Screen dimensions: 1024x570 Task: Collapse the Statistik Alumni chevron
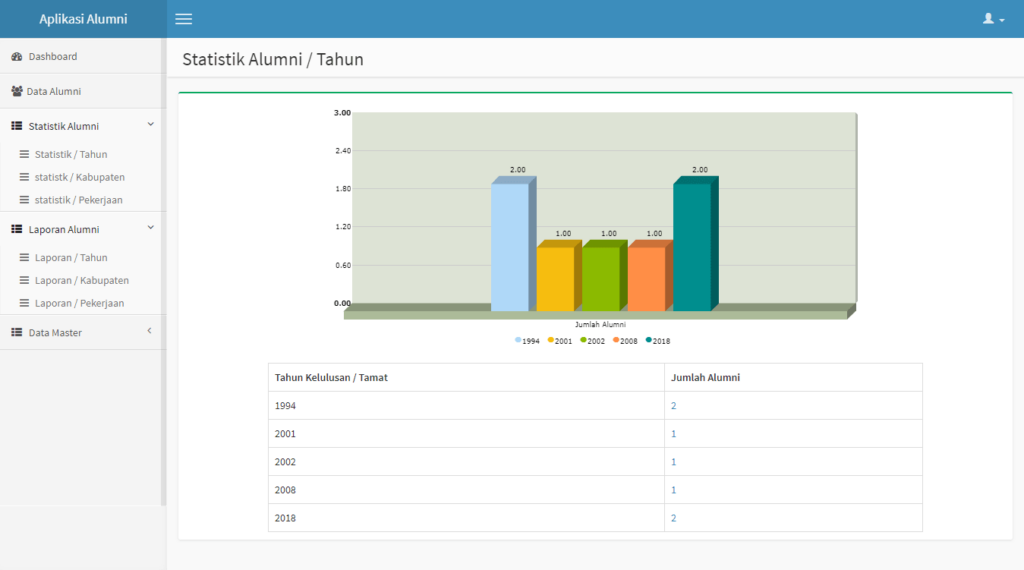pyautogui.click(x=150, y=124)
